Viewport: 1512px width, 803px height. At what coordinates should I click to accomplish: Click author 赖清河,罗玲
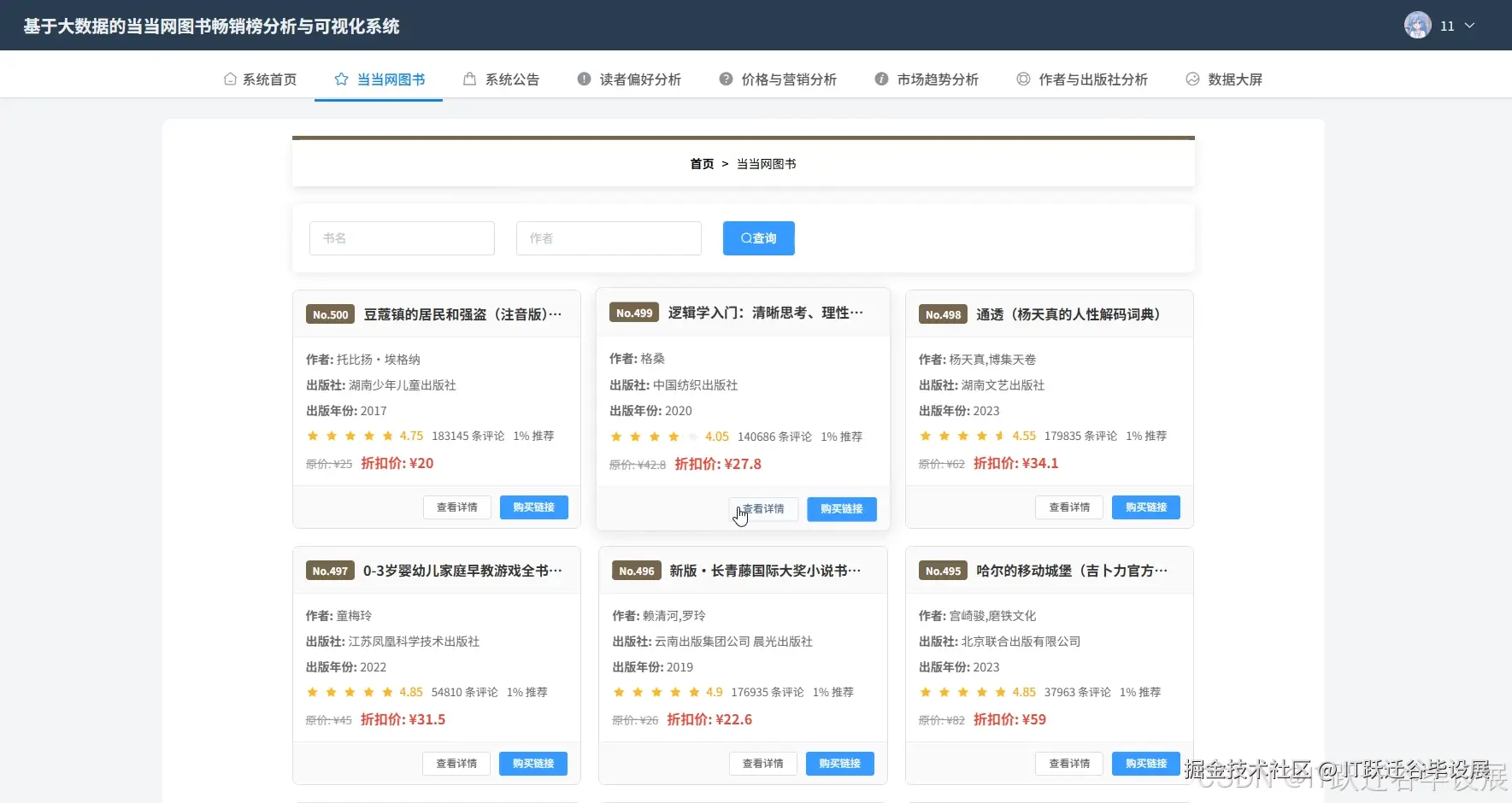click(x=674, y=616)
